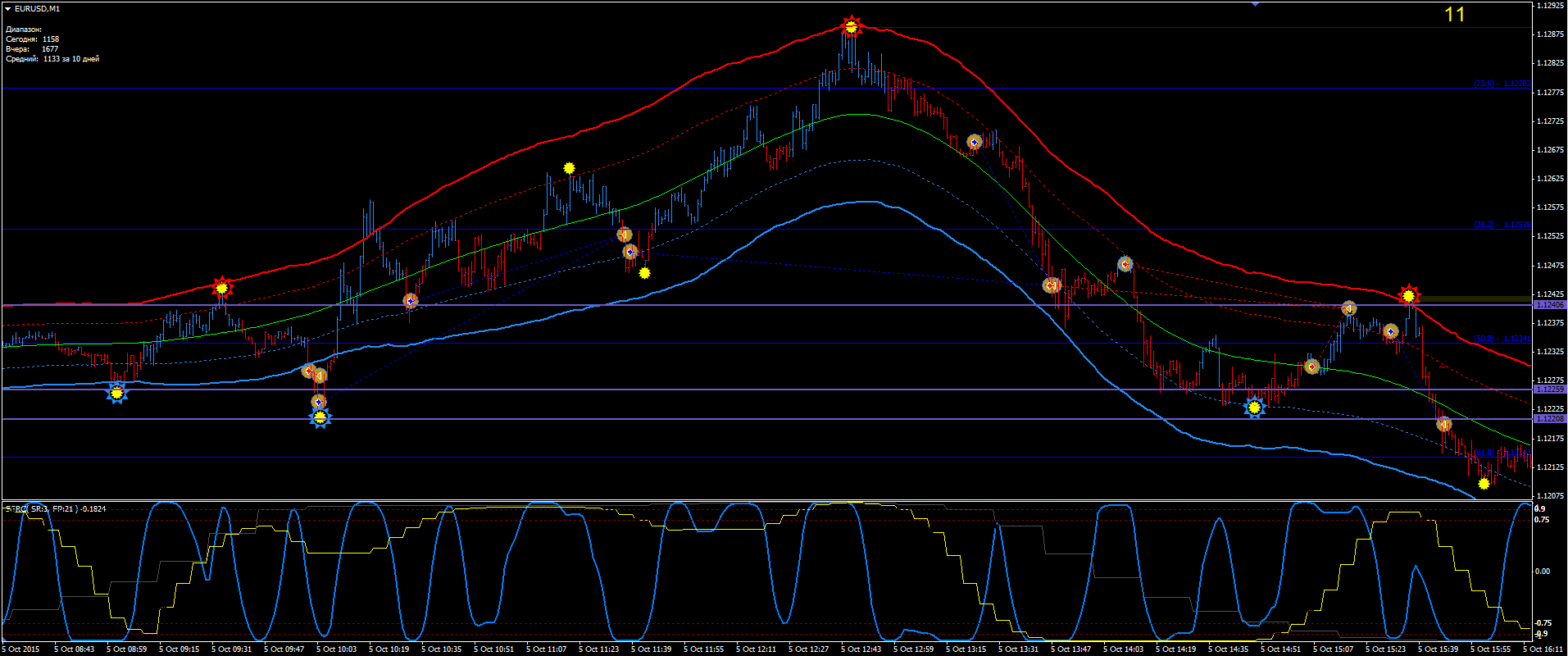The width and height of the screenshot is (1568, 656).
Task: Select the blue starburst marker near 14:35
Action: pyautogui.click(x=1254, y=407)
